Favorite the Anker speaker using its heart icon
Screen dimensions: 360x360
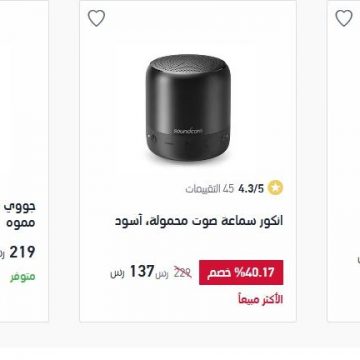pos(96,18)
